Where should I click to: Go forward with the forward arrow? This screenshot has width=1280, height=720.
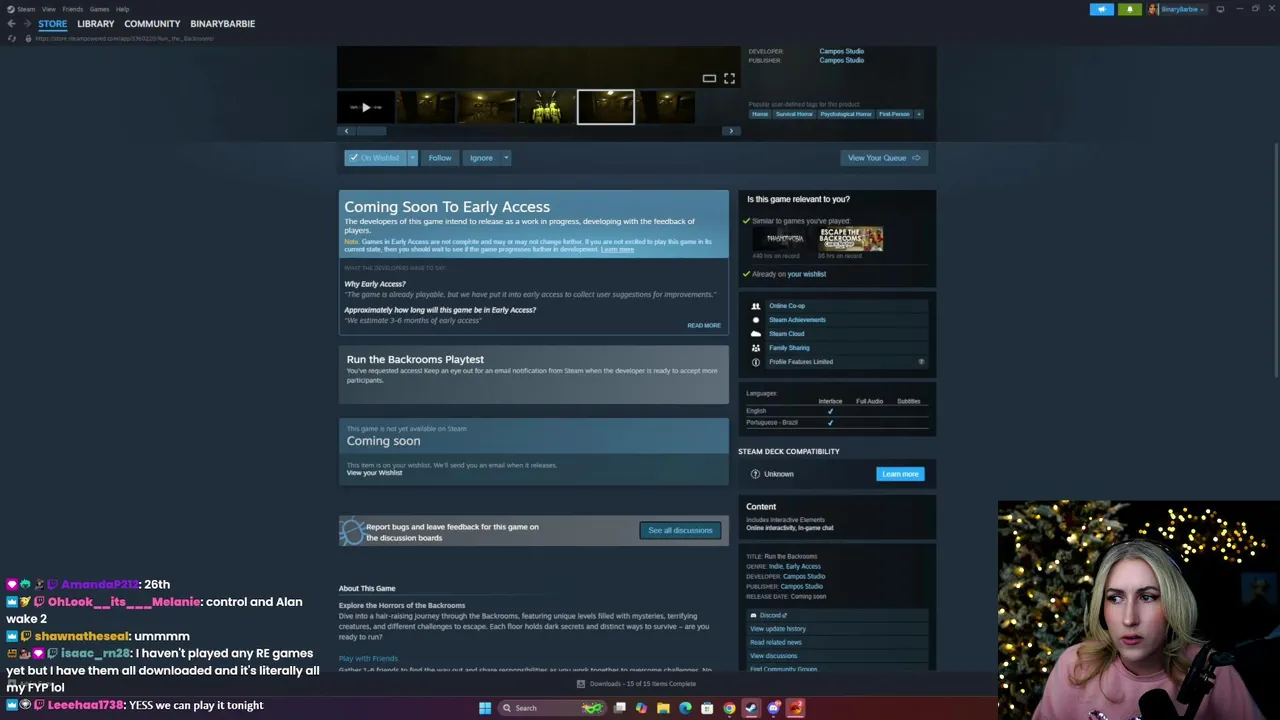click(26, 23)
